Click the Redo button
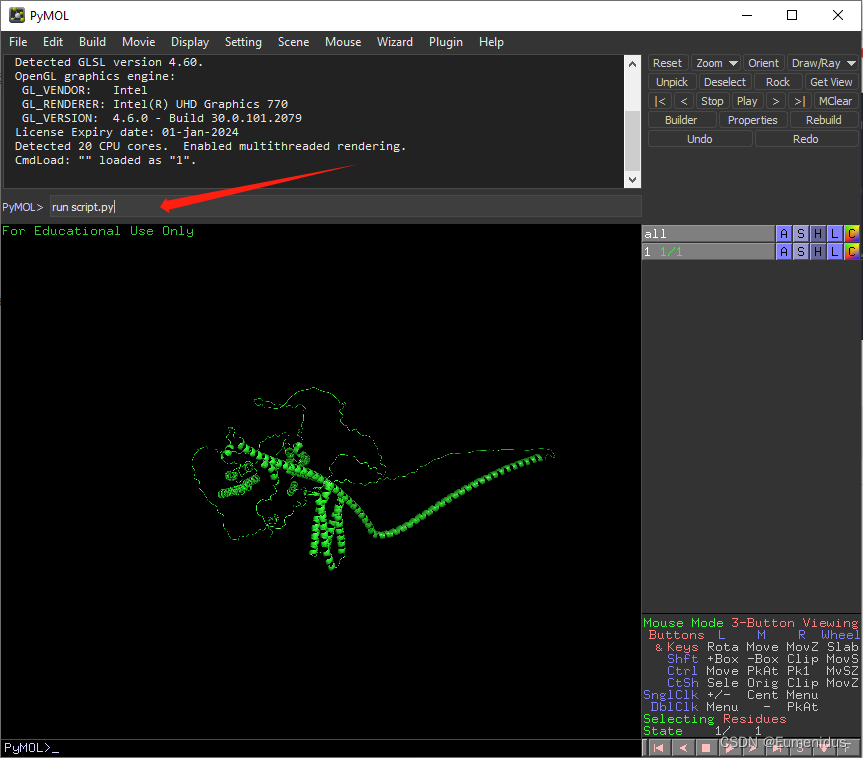Viewport: 863px width, 758px height. 805,139
